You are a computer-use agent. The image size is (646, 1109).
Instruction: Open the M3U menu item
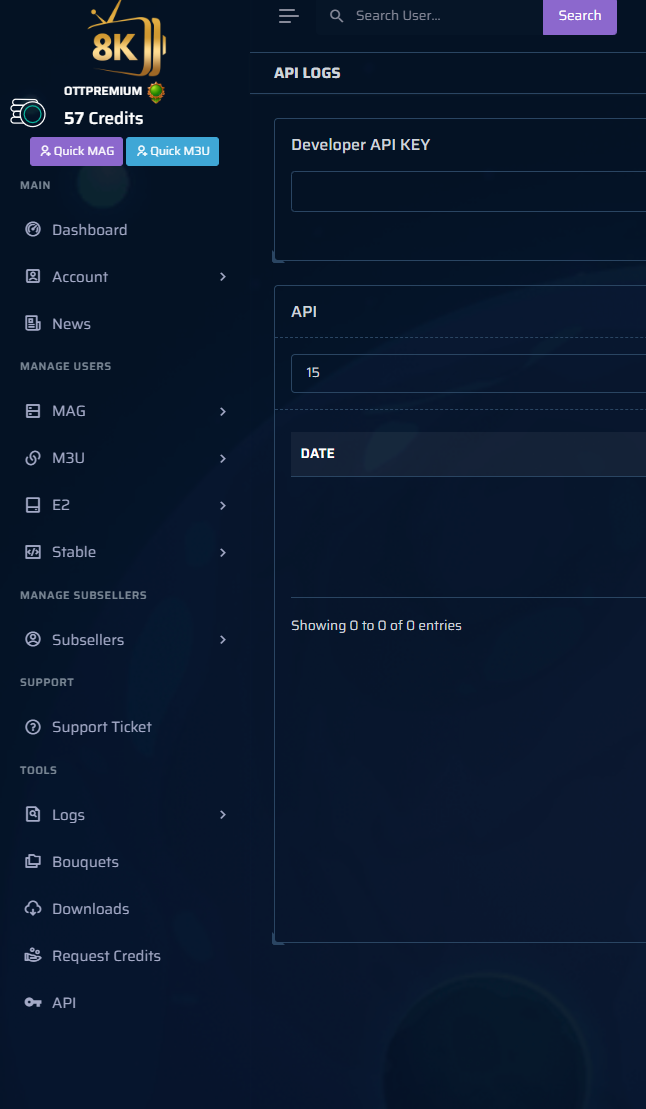(x=69, y=458)
